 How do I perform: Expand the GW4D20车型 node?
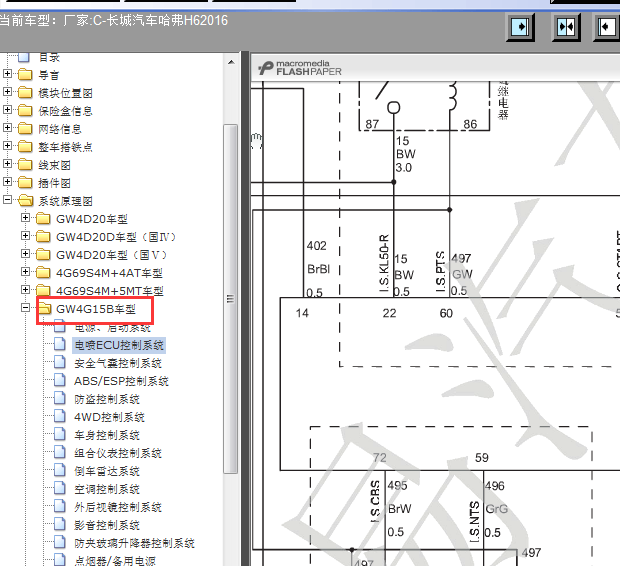click(x=25, y=218)
